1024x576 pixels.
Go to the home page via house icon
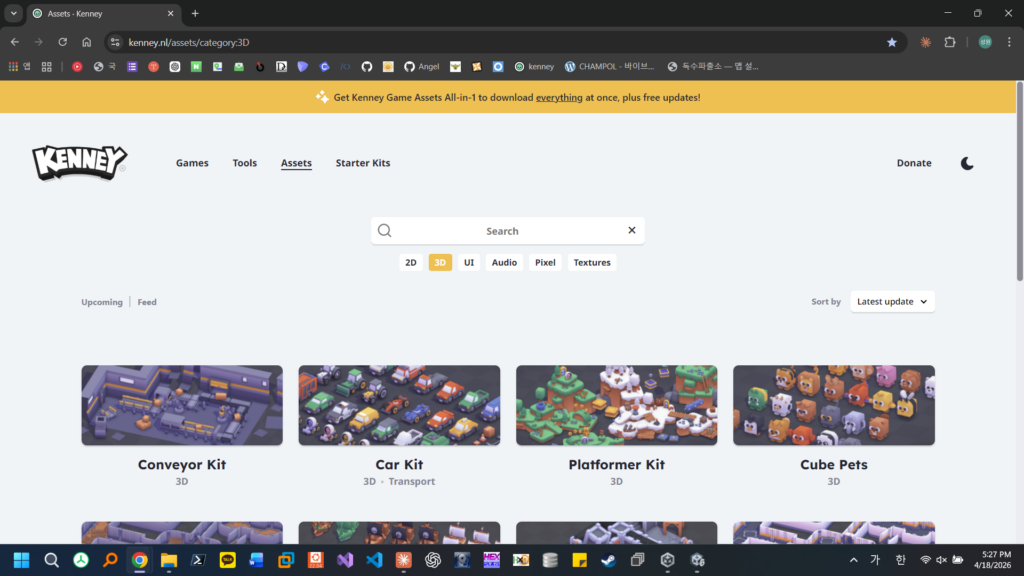(x=87, y=42)
